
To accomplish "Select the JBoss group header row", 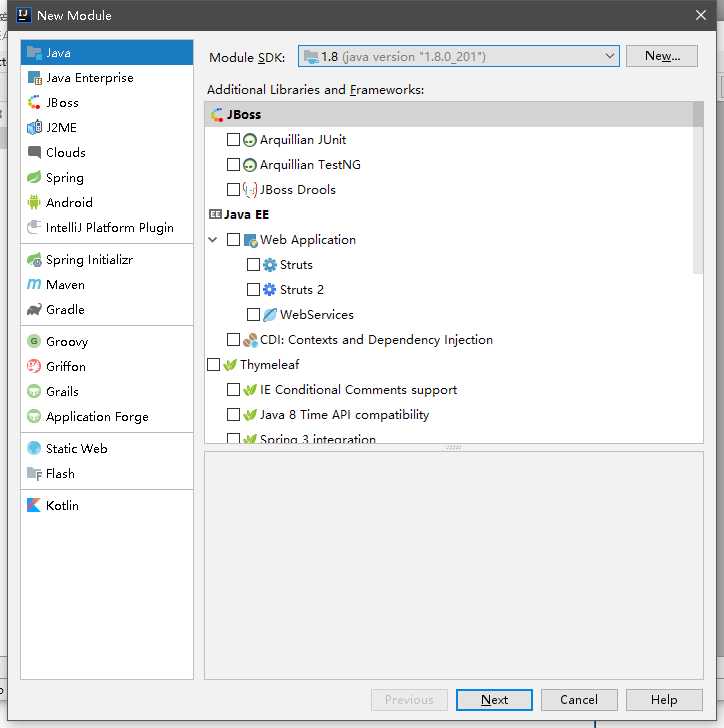I will point(449,114).
